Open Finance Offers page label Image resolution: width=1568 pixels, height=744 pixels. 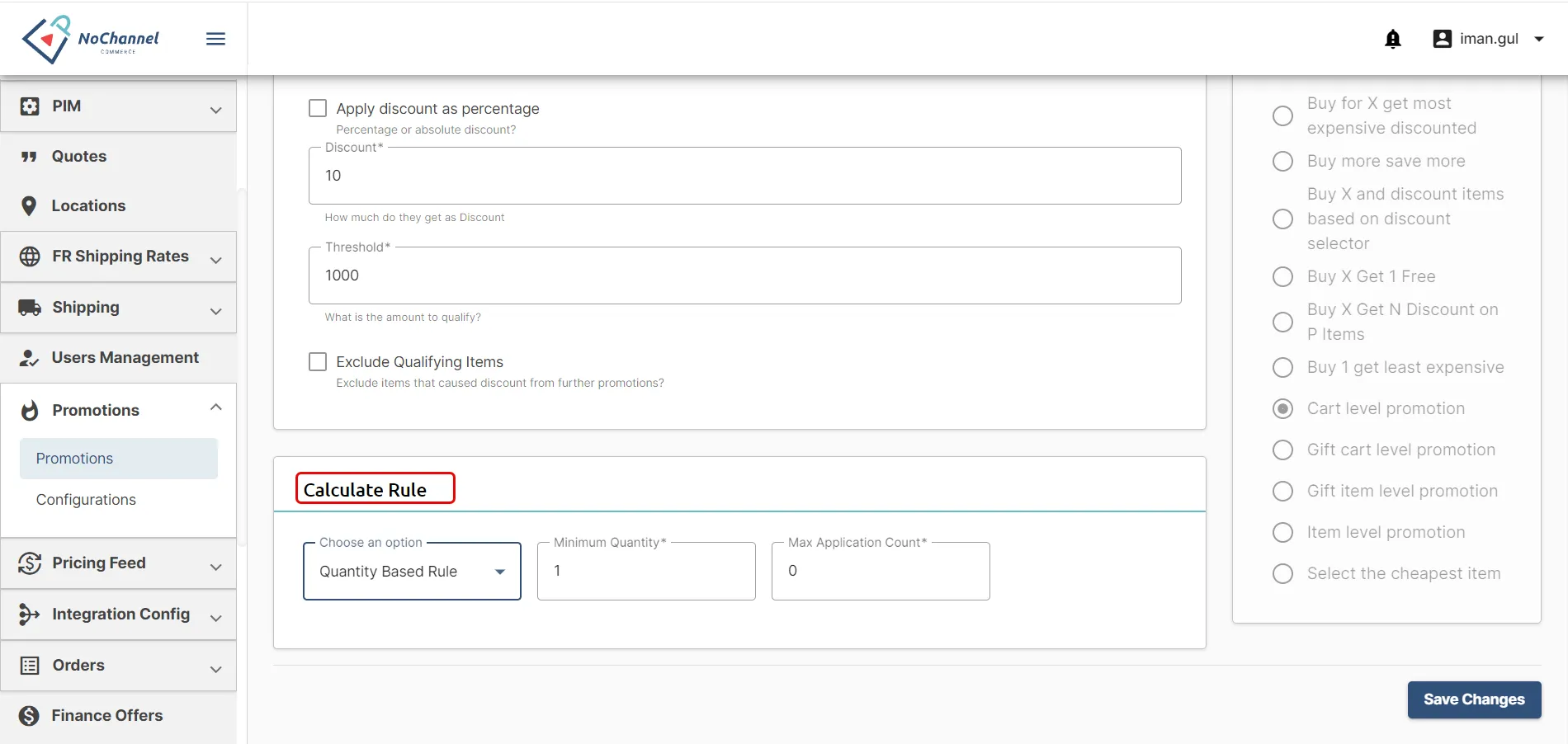click(x=107, y=716)
